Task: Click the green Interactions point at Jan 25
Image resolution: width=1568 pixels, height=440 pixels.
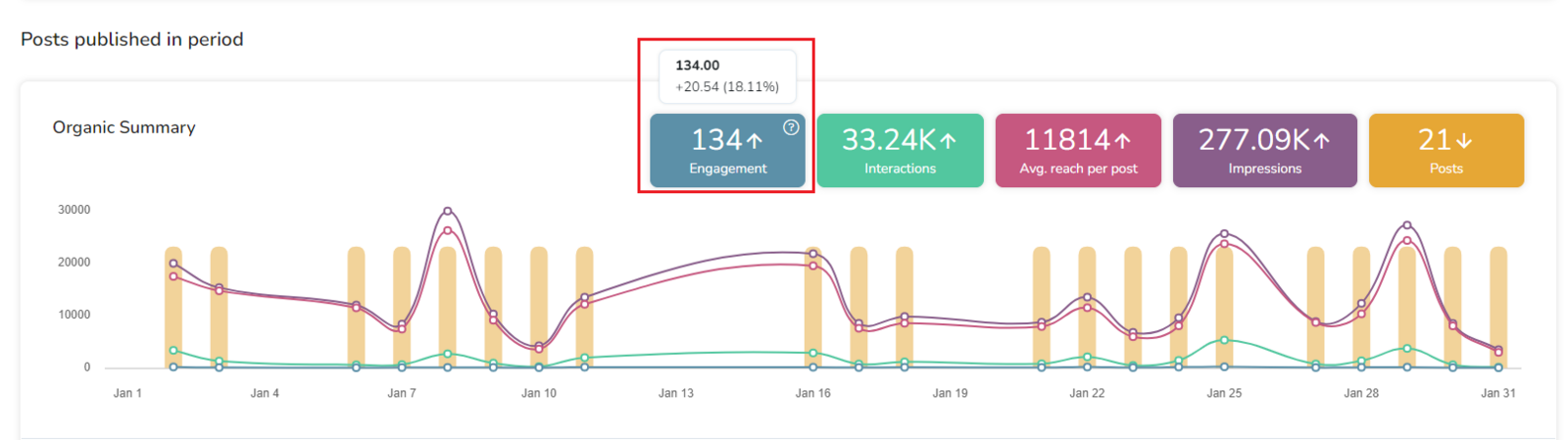Action: coord(1224,340)
